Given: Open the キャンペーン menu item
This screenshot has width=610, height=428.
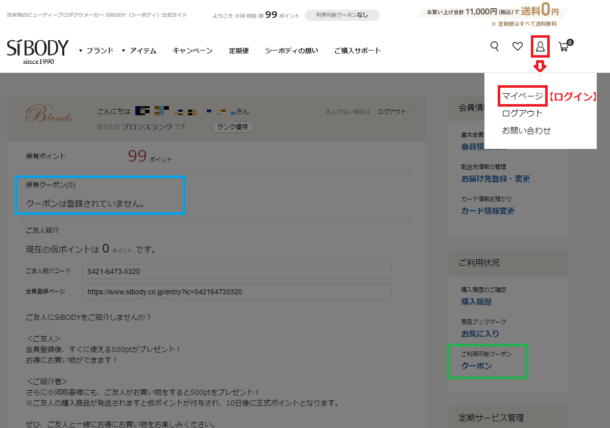Looking at the screenshot, I should point(193,51).
